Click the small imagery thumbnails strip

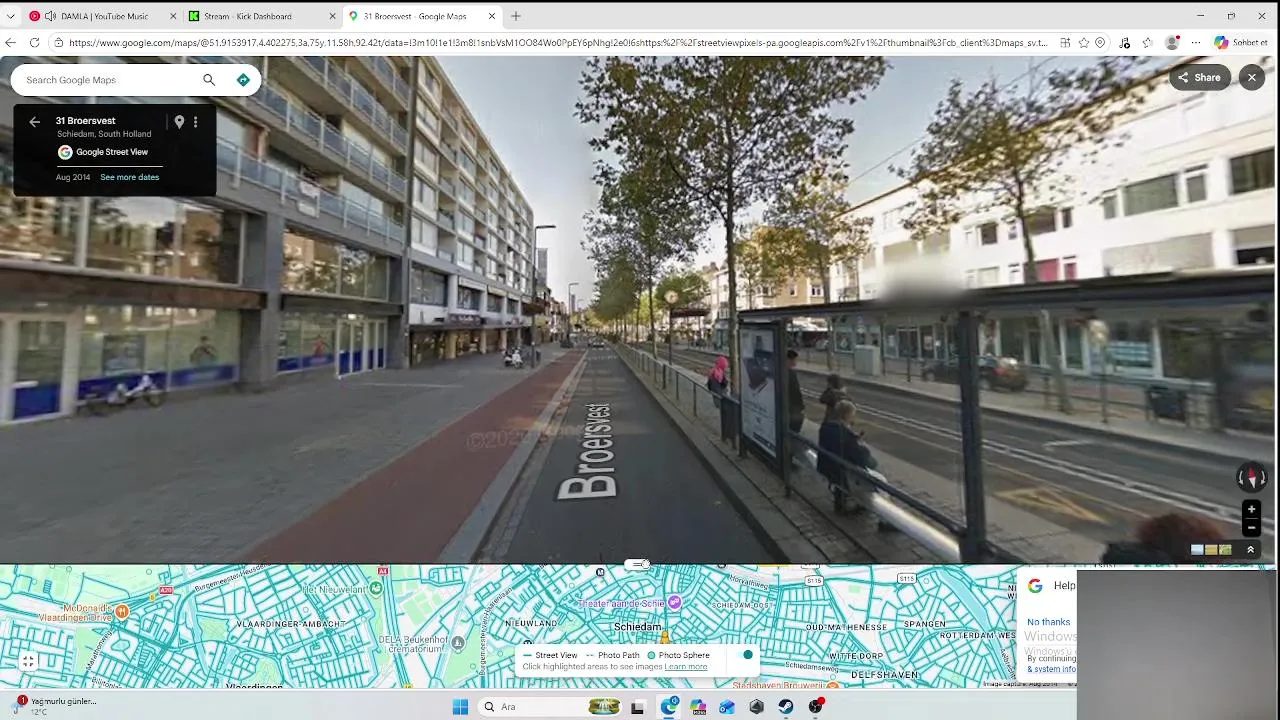[1211, 549]
